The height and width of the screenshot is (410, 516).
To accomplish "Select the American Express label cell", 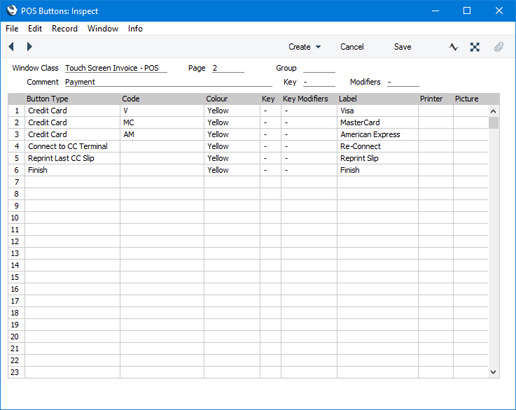I will [x=378, y=134].
